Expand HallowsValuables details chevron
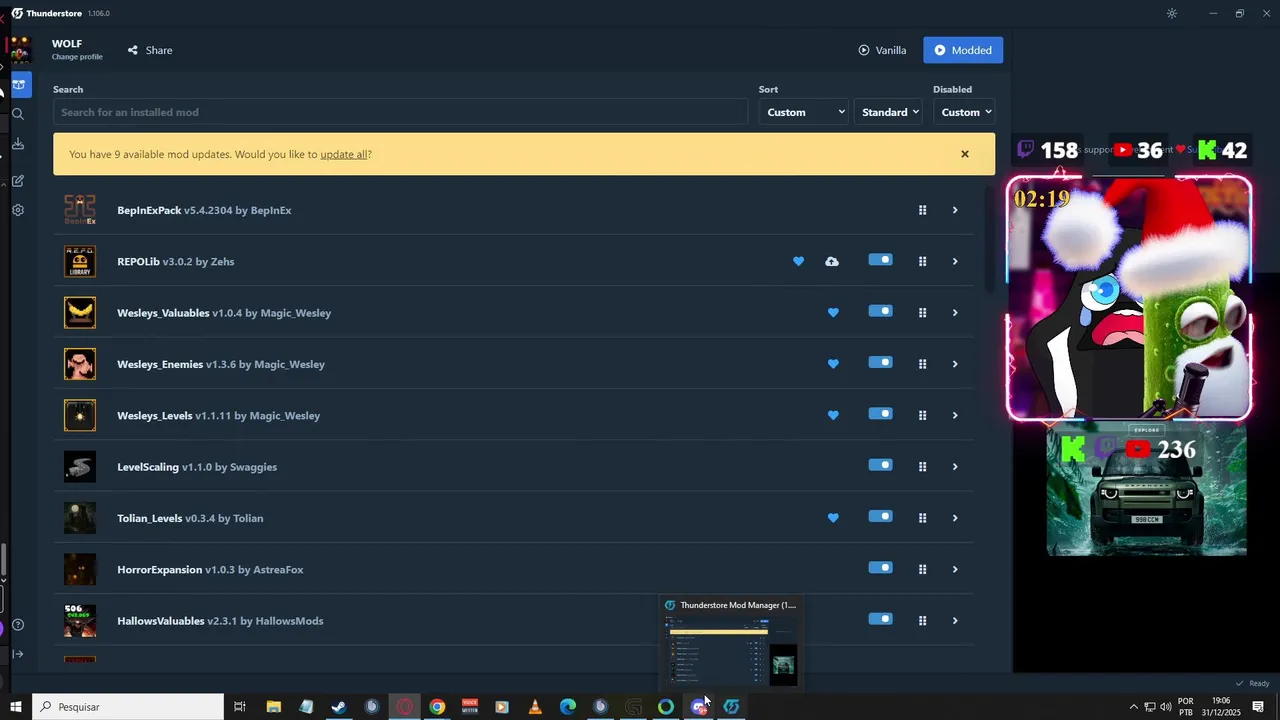This screenshot has height=720, width=1280. click(x=955, y=621)
